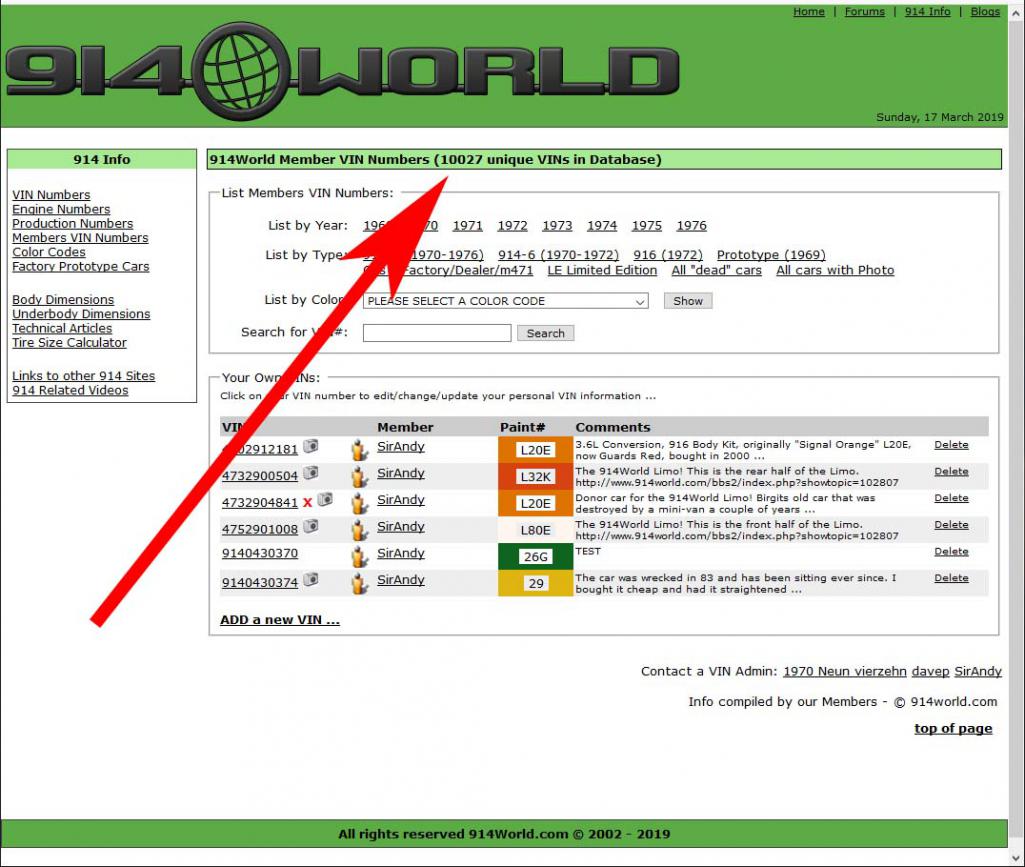Edit VIN 4732904841
Image resolution: width=1025 pixels, height=867 pixels.
click(260, 503)
